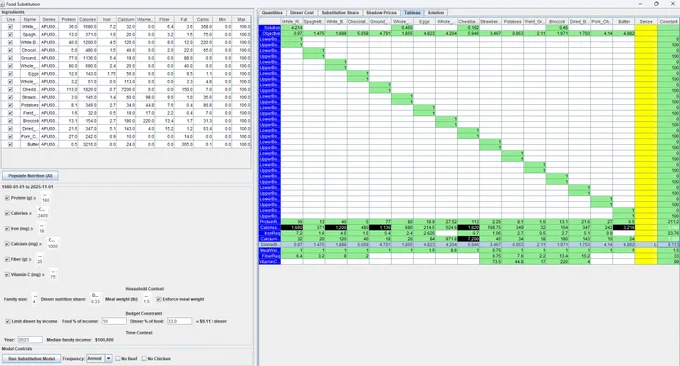The height and width of the screenshot is (366, 680).
Task: Open the Solution tab
Action: 436,13
